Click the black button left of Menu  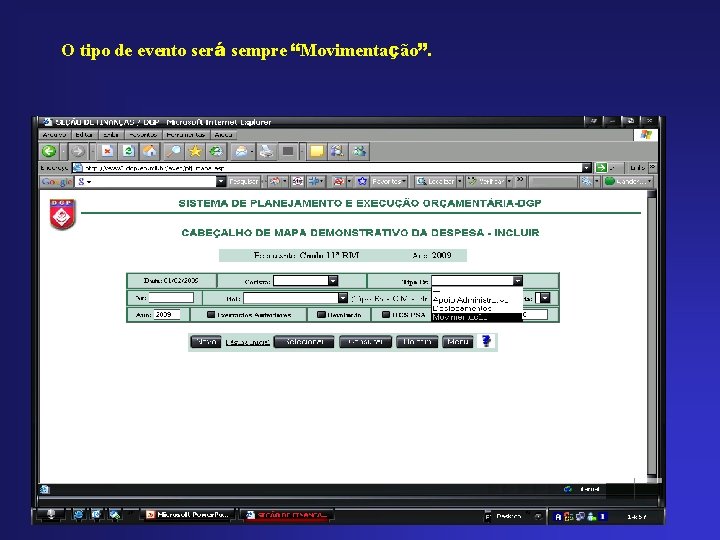click(417, 342)
